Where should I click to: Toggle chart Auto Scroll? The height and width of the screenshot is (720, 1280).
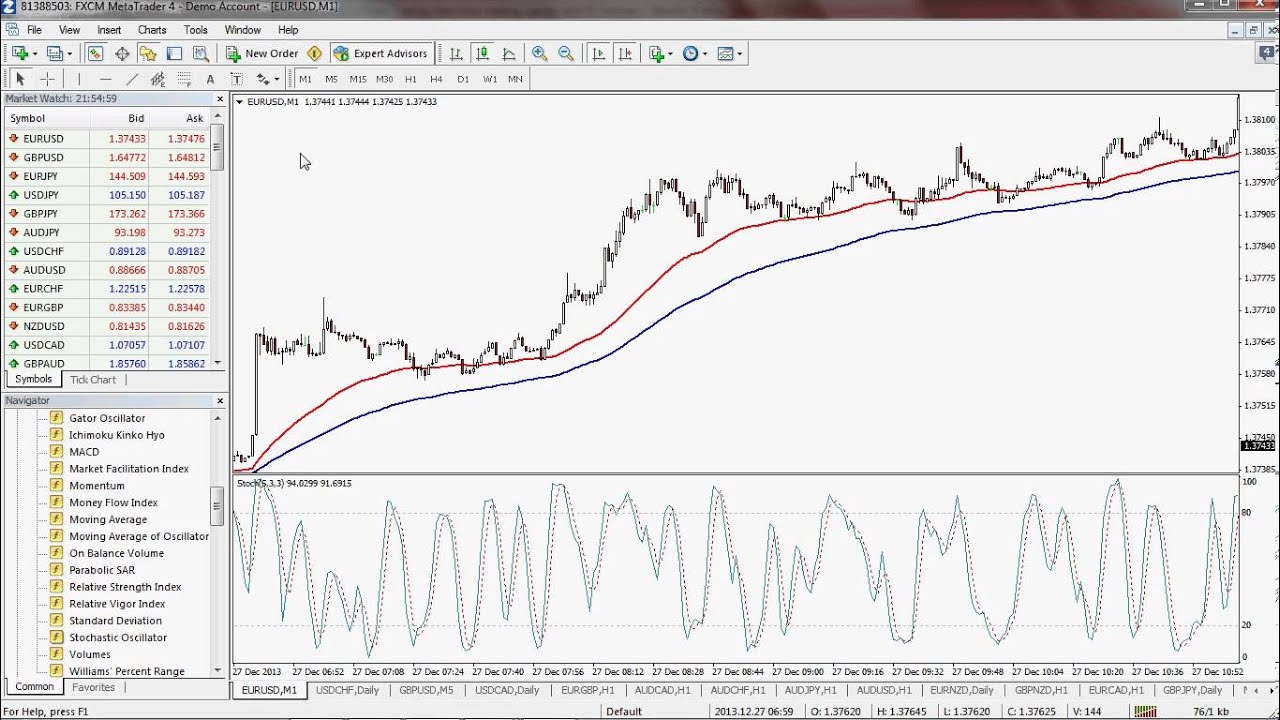[598, 54]
